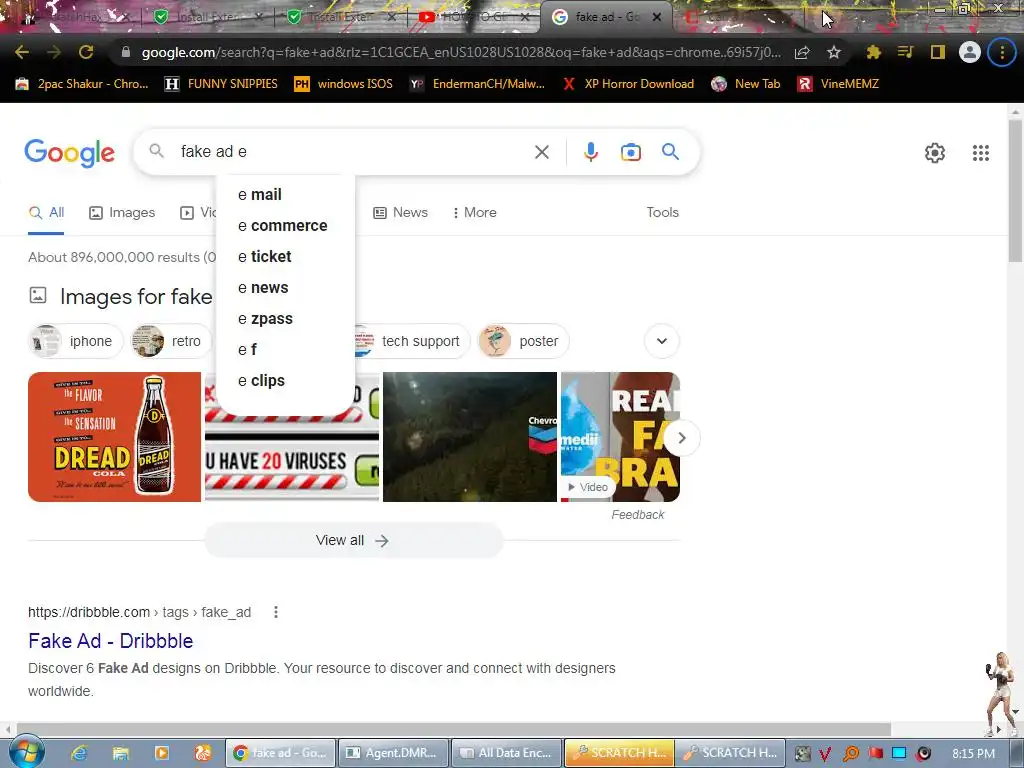
Task: Open the '2pac Shakur' bookmark
Action: click(82, 84)
